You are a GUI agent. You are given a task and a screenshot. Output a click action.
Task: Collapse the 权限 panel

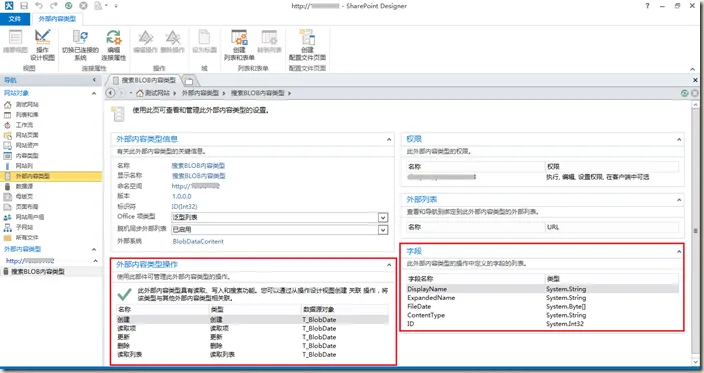point(679,140)
